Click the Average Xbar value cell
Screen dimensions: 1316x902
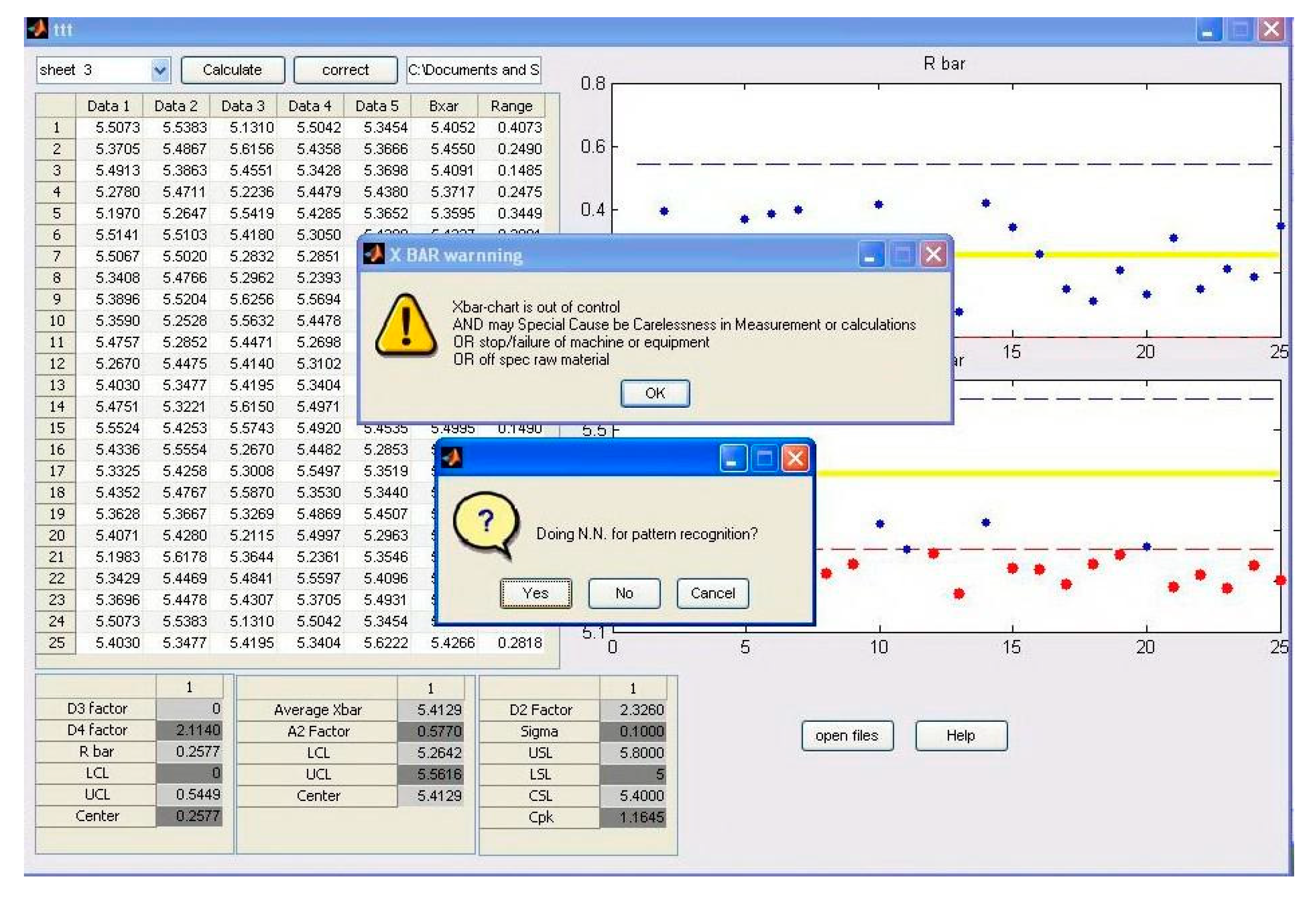[434, 709]
